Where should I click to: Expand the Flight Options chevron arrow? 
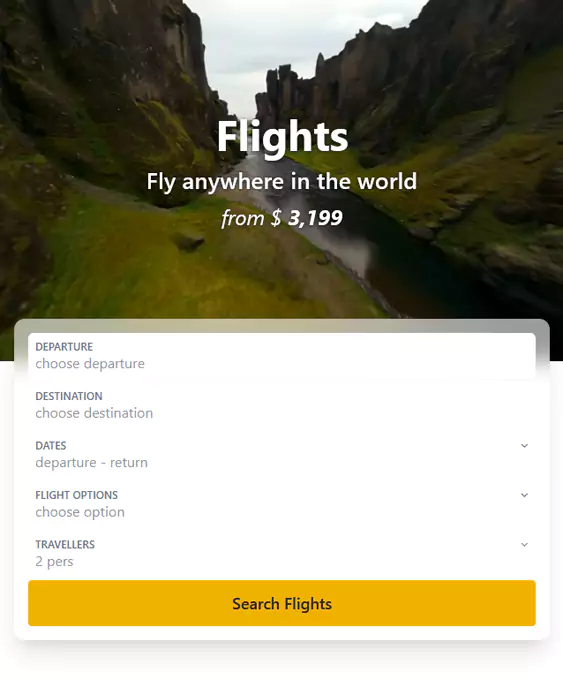(524, 495)
